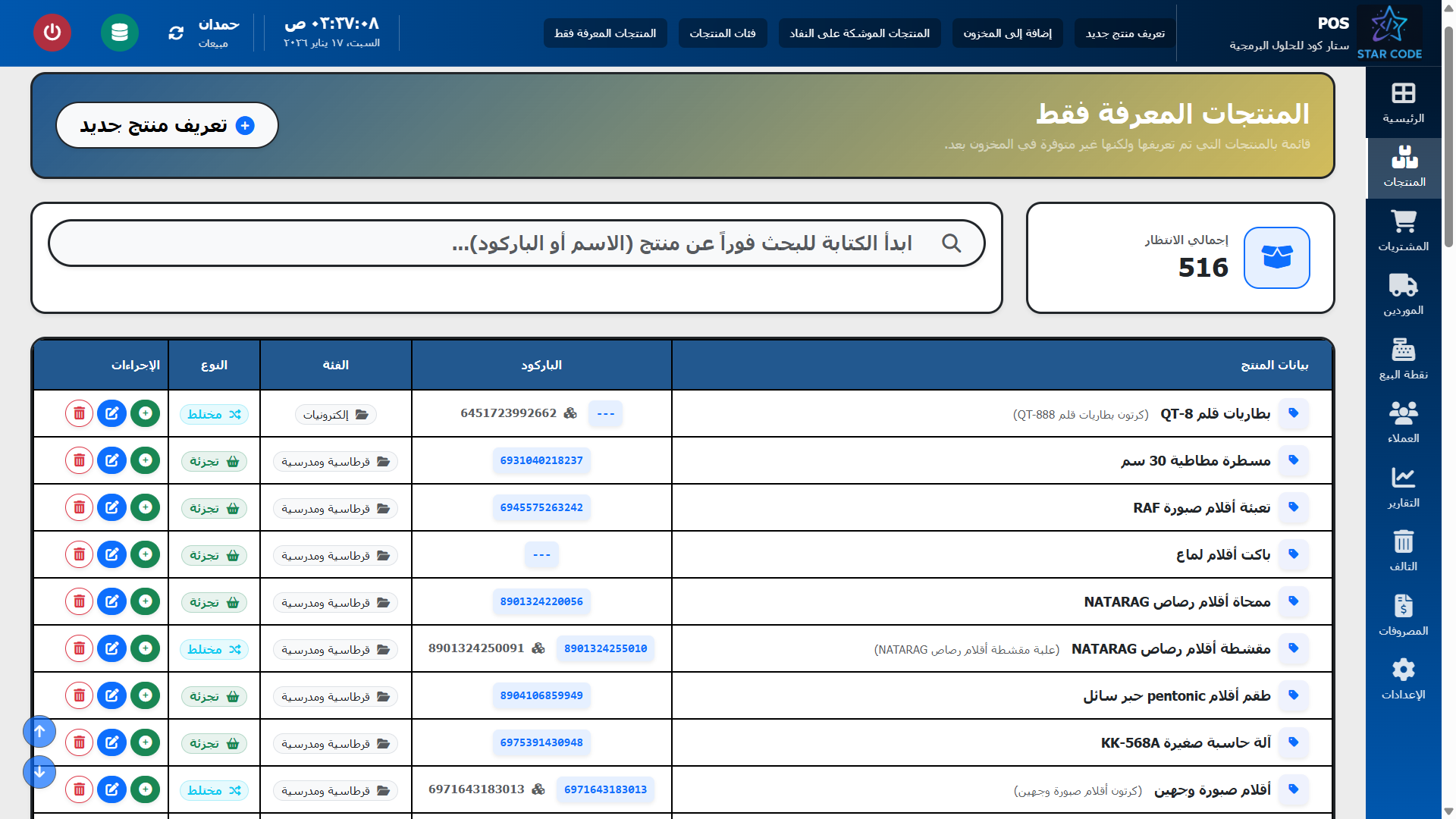Screen dimensions: 1456x819
Task: Open الموردين truck icon in sidebar
Action: point(1403,295)
